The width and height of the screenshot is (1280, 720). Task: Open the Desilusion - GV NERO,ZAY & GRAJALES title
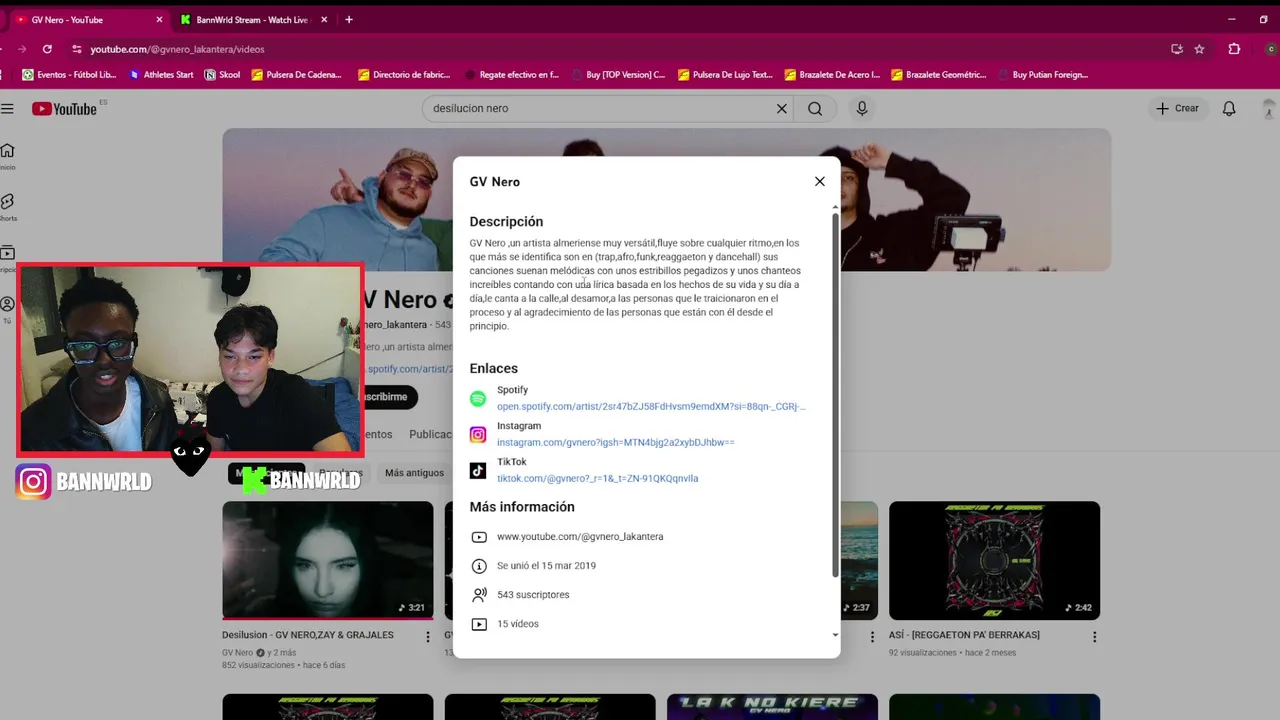click(x=308, y=635)
